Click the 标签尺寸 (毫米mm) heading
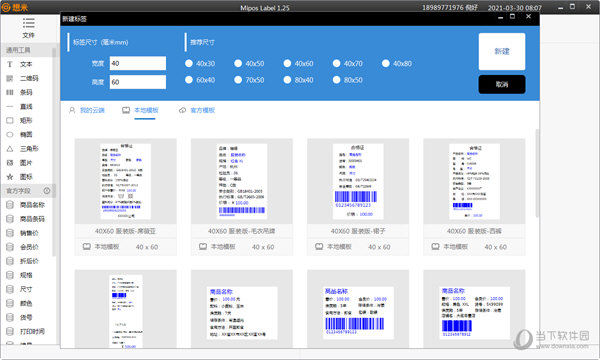This screenshot has height=360, width=600. tap(101, 42)
